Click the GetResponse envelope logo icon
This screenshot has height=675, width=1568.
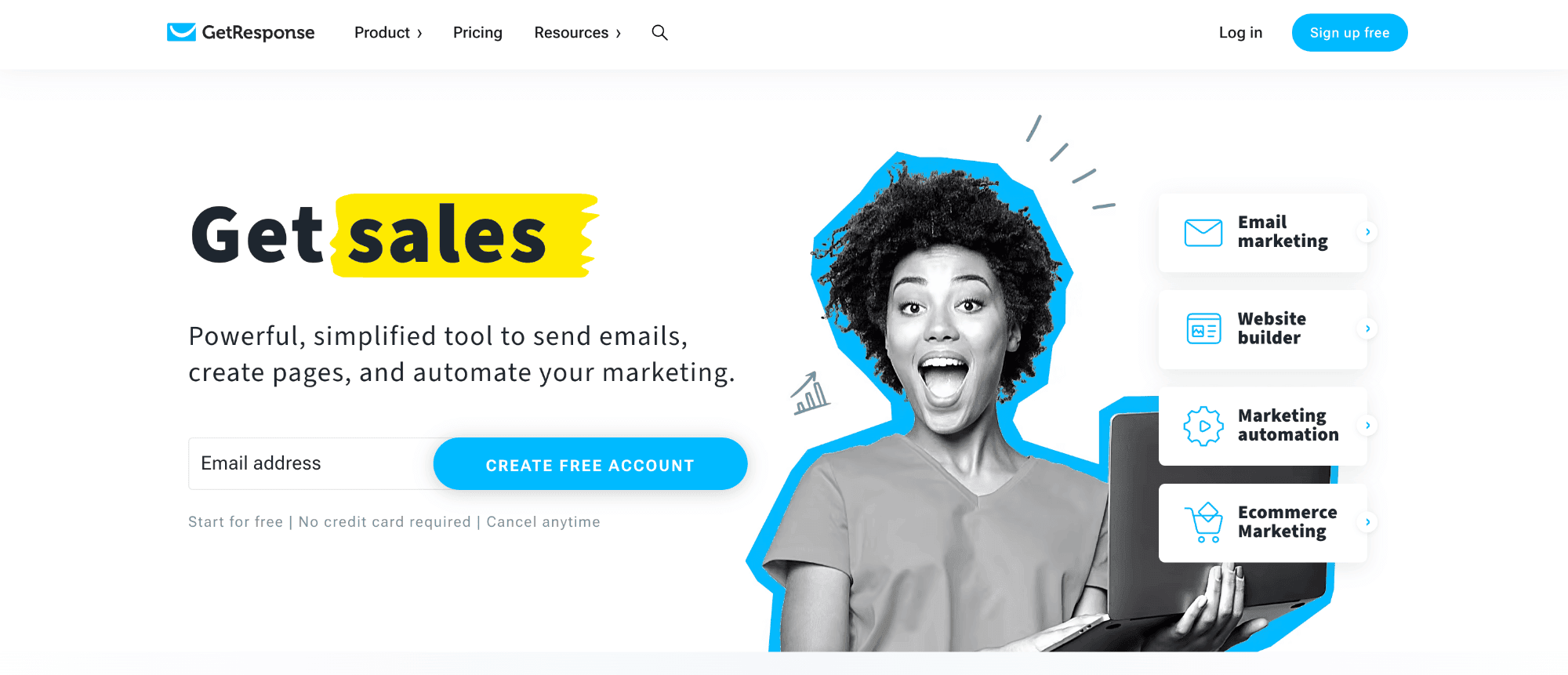point(181,32)
